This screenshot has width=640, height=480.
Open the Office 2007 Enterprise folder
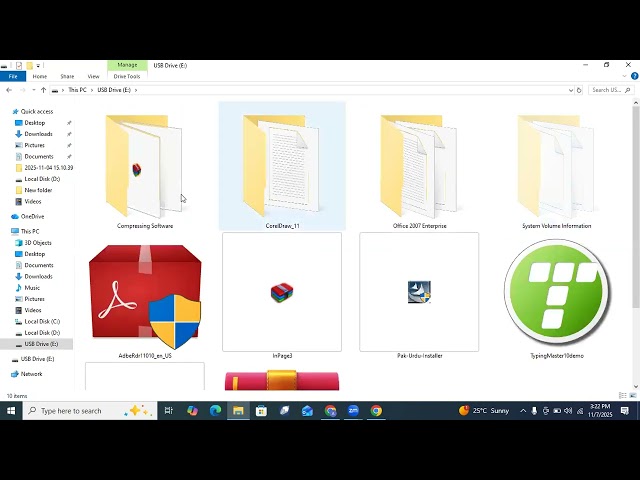(x=419, y=167)
